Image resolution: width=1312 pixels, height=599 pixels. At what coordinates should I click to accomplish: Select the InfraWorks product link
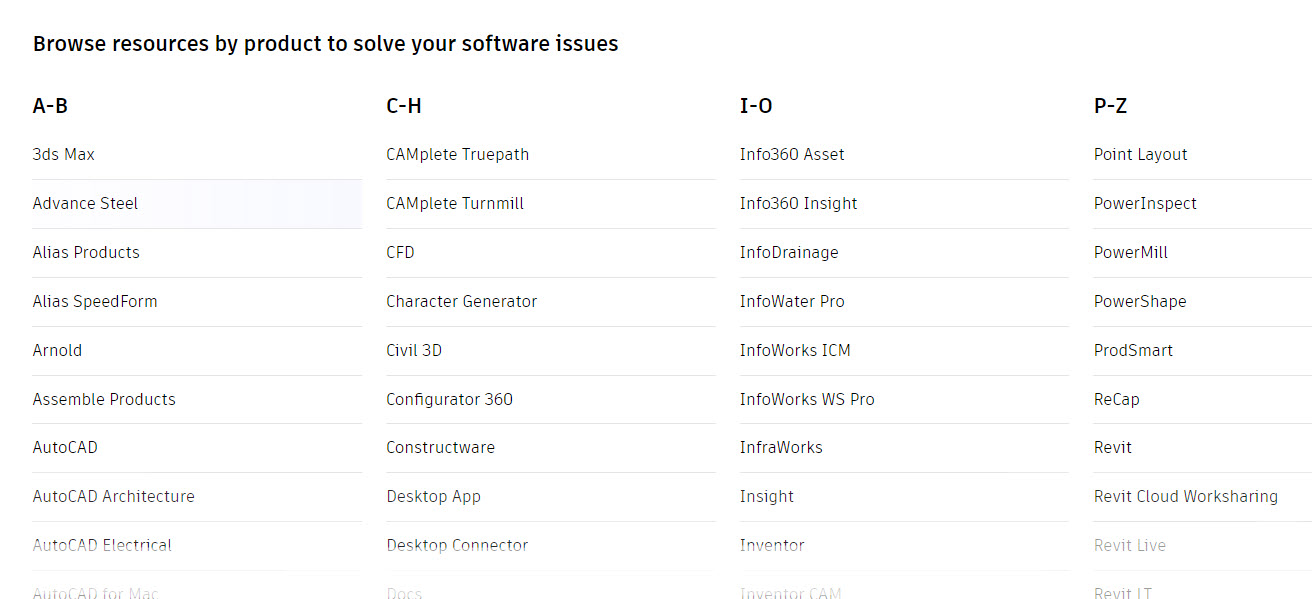(x=781, y=447)
